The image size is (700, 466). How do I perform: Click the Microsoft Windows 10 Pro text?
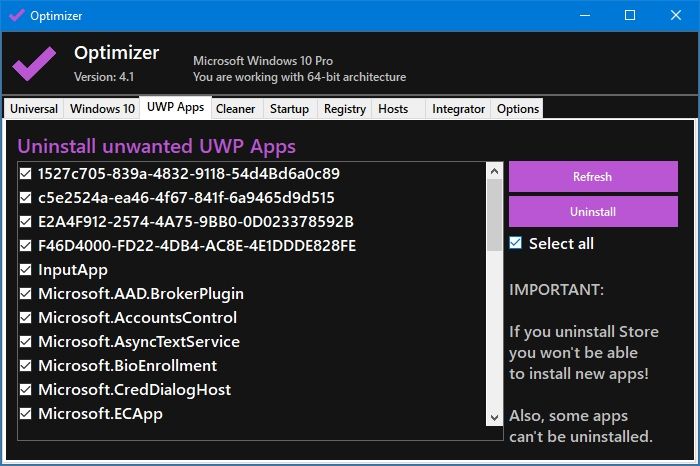263,61
